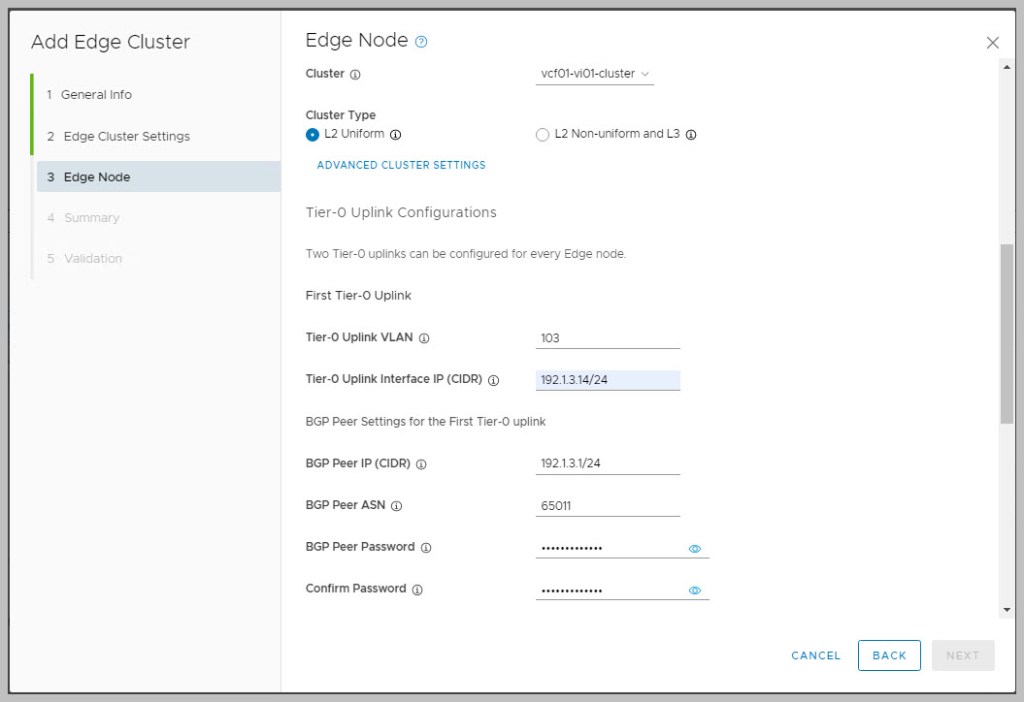Click the help icon next to Edge Node title

click(421, 42)
